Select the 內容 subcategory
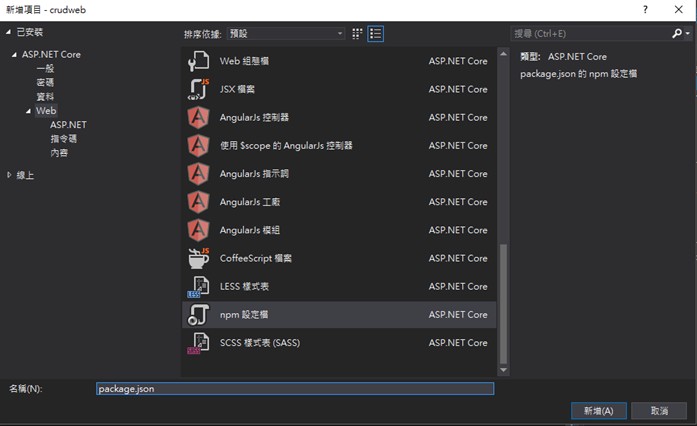Screen dimensions: 697x426 click(x=59, y=153)
